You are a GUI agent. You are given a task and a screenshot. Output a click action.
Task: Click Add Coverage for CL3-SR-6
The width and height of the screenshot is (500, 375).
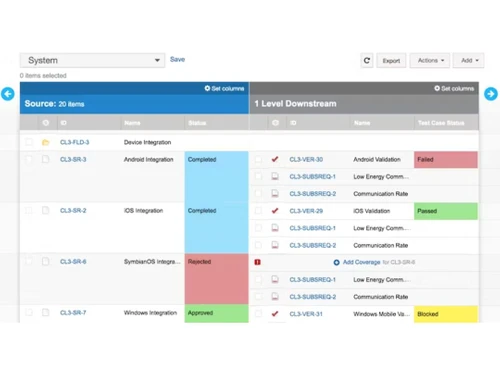click(x=361, y=262)
